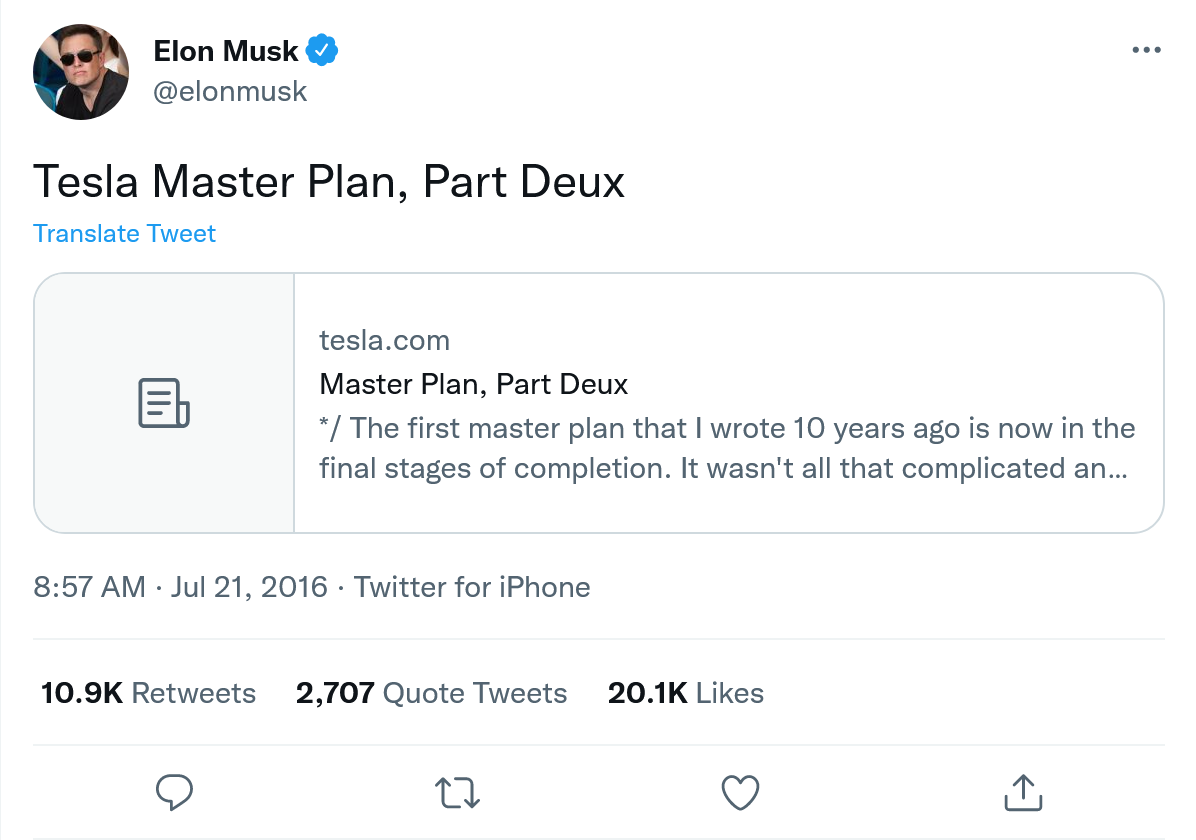
Task: Like the tweet with the heart icon
Action: click(x=740, y=793)
